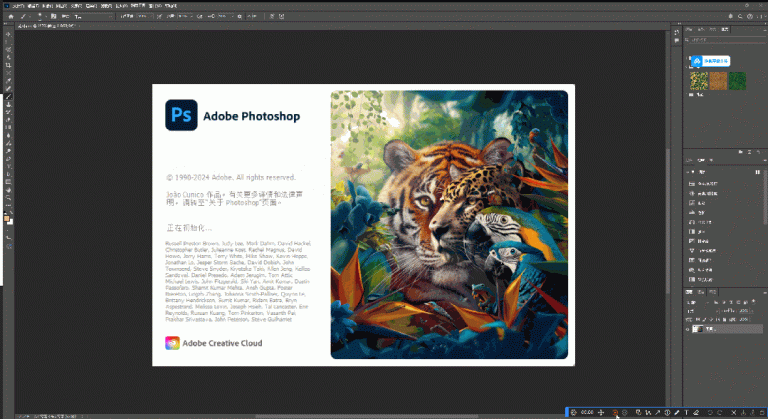Open the first menu in menu bar
Image resolution: width=768 pixels, height=419 pixels.
(x=20, y=5)
